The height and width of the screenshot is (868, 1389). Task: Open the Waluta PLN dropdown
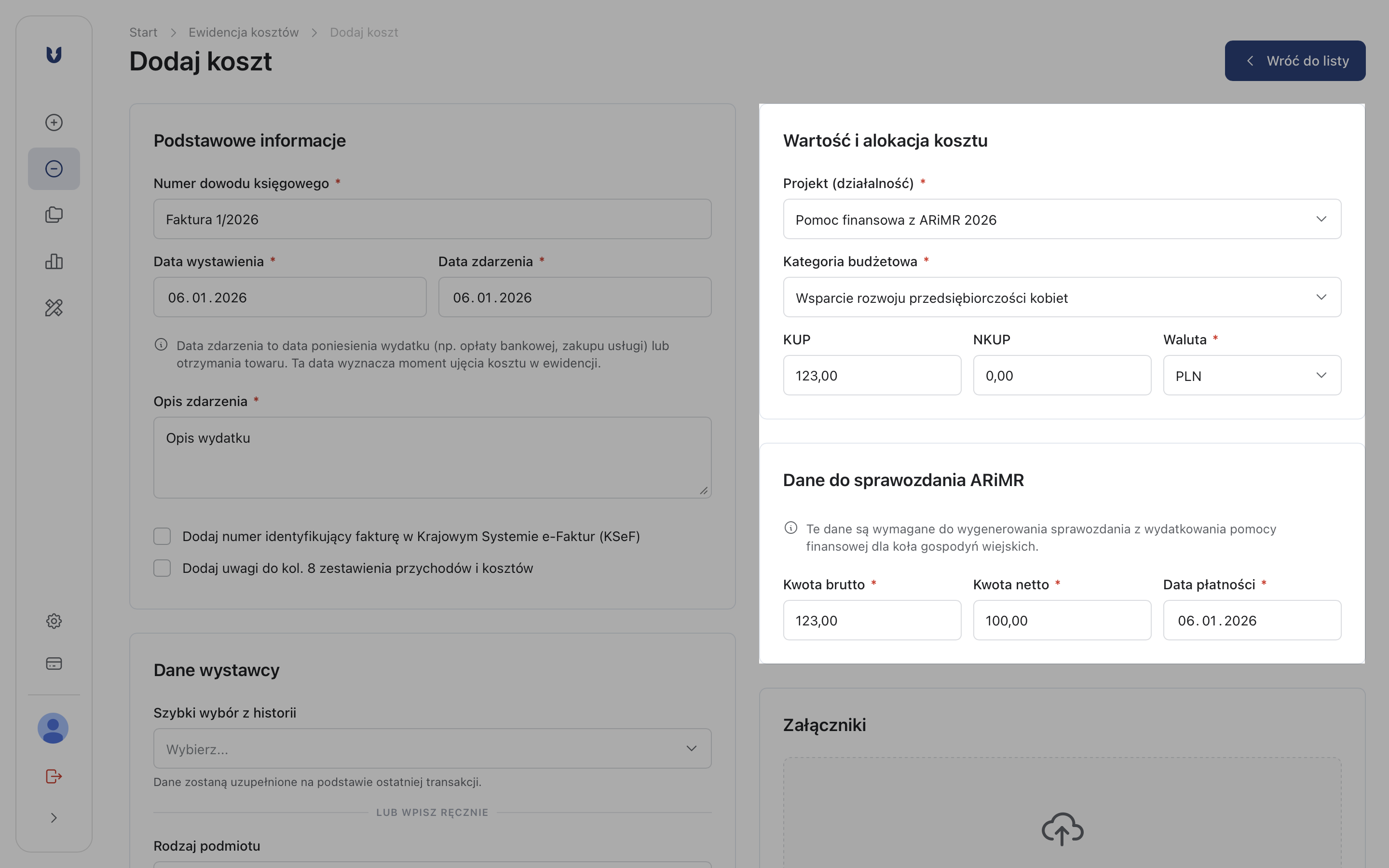[1251, 376]
